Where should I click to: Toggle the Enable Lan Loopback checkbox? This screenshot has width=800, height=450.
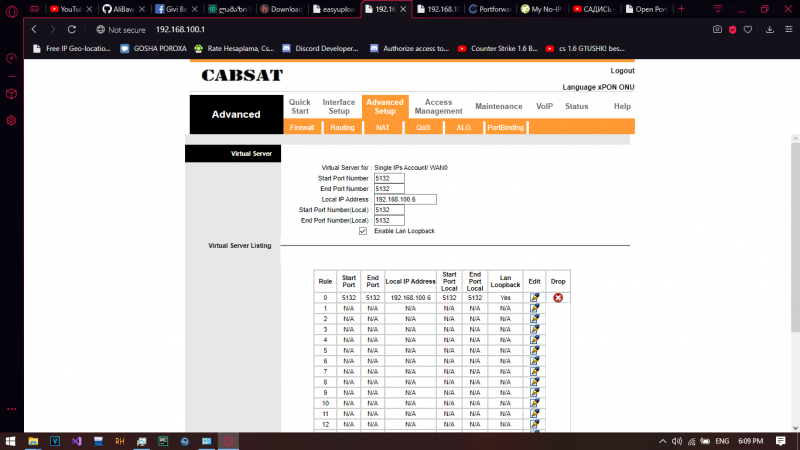coord(363,231)
